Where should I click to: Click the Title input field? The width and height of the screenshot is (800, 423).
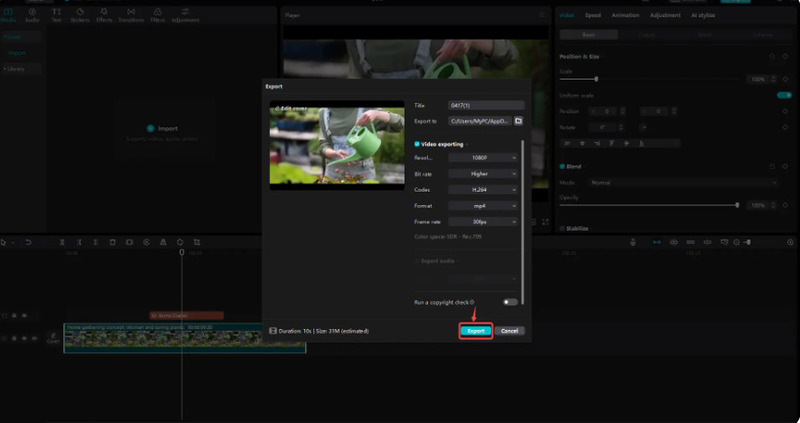486,105
